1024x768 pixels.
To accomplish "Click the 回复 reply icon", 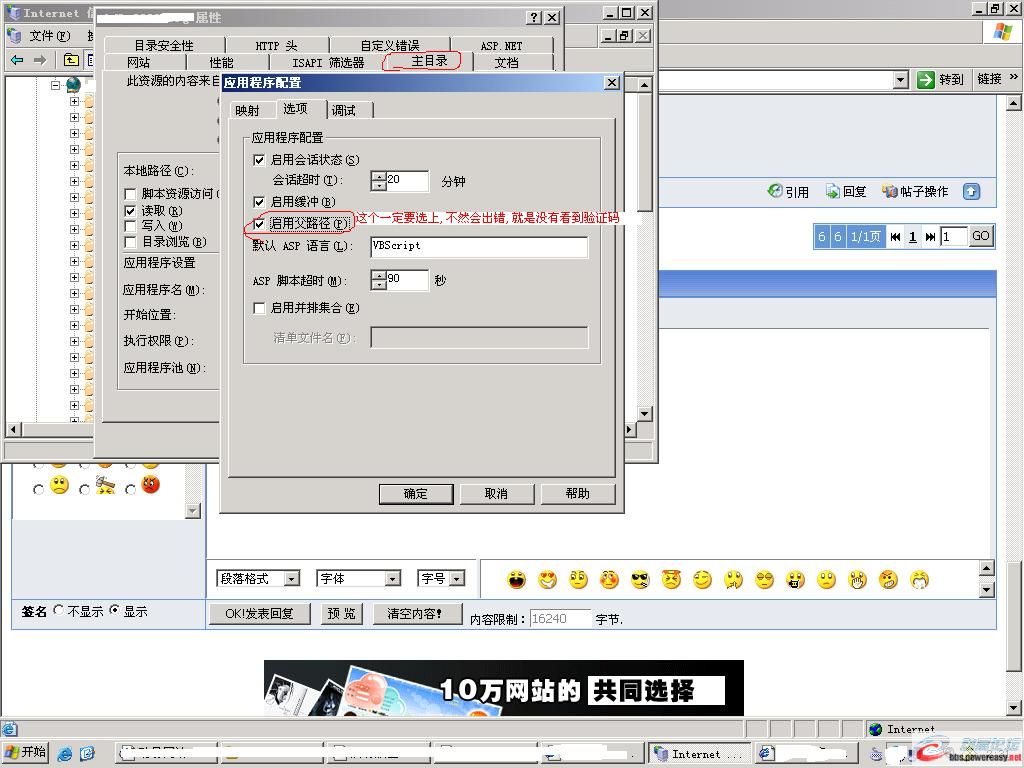I will pyautogui.click(x=832, y=191).
